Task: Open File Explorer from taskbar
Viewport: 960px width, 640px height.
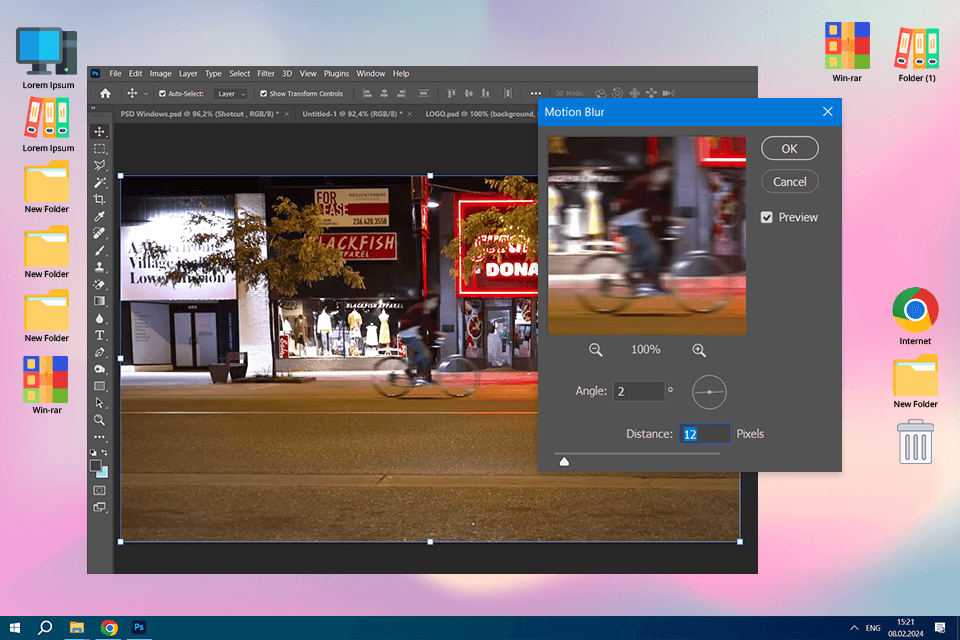Action: tap(77, 628)
